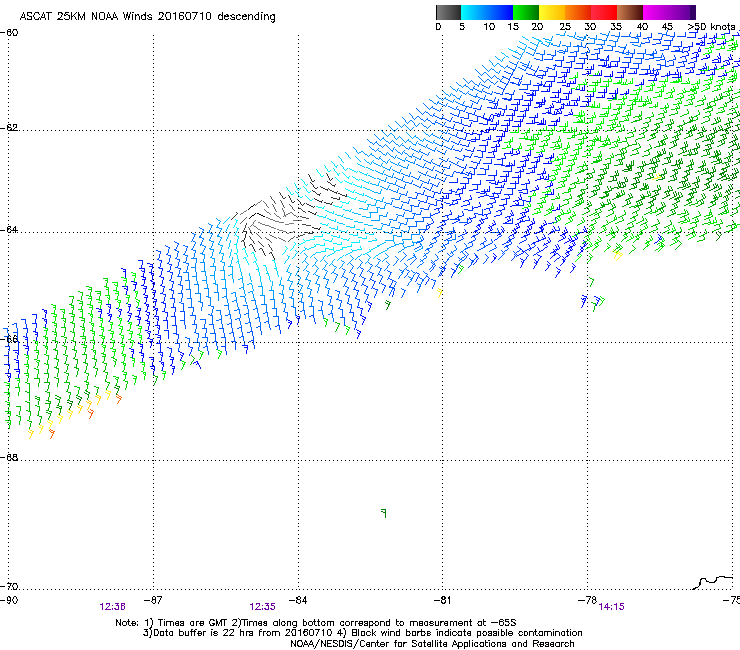Click the -64 latitude axis label
Screen dimensions: 740x650
9,230
